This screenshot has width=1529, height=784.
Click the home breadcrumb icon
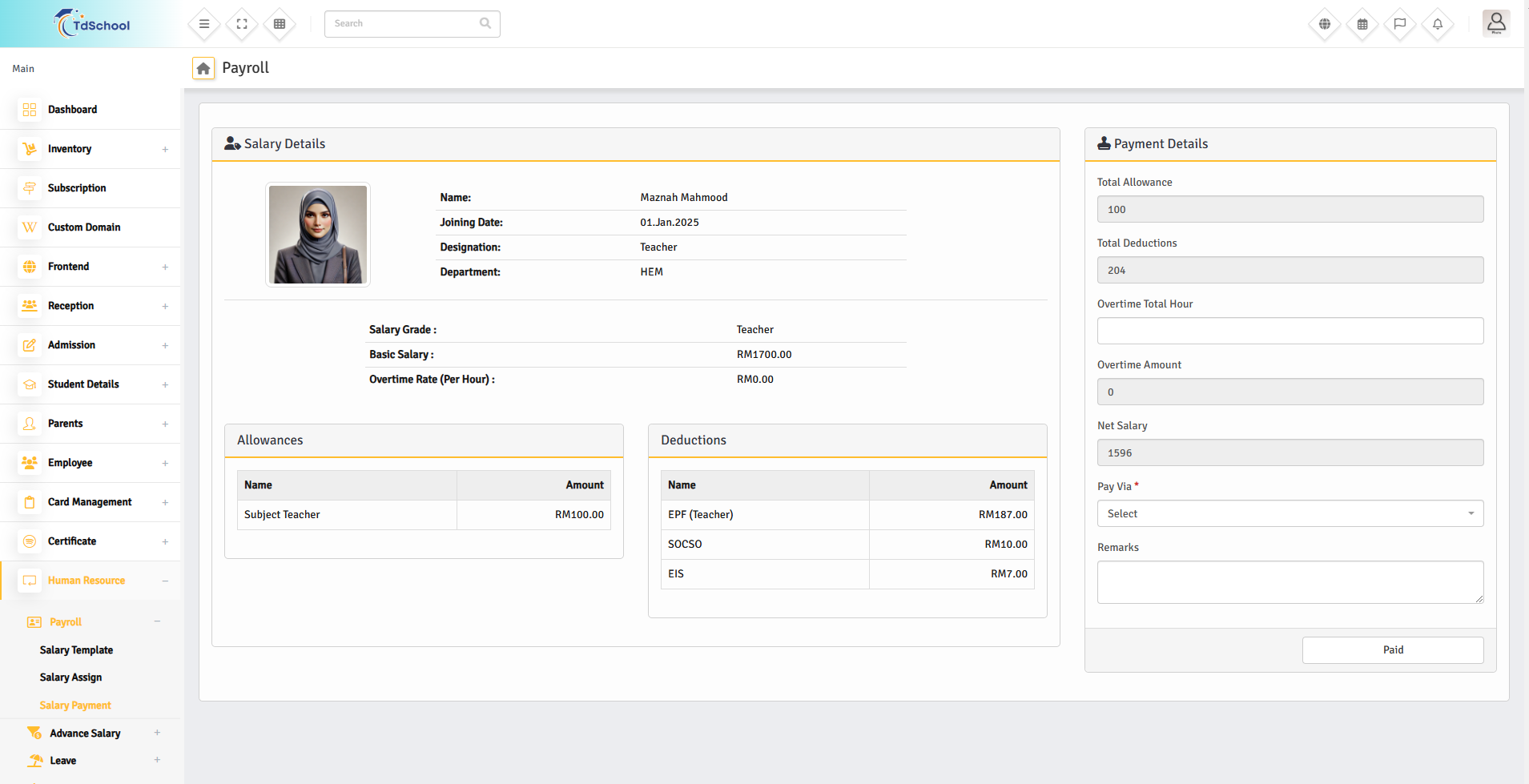[203, 69]
